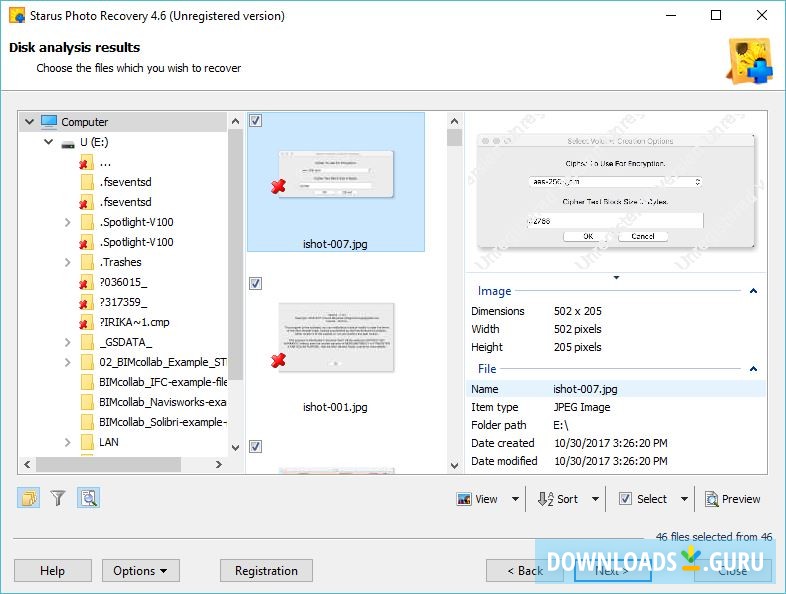Click the find file magnifier icon
This screenshot has height=594, width=786.
click(89, 498)
